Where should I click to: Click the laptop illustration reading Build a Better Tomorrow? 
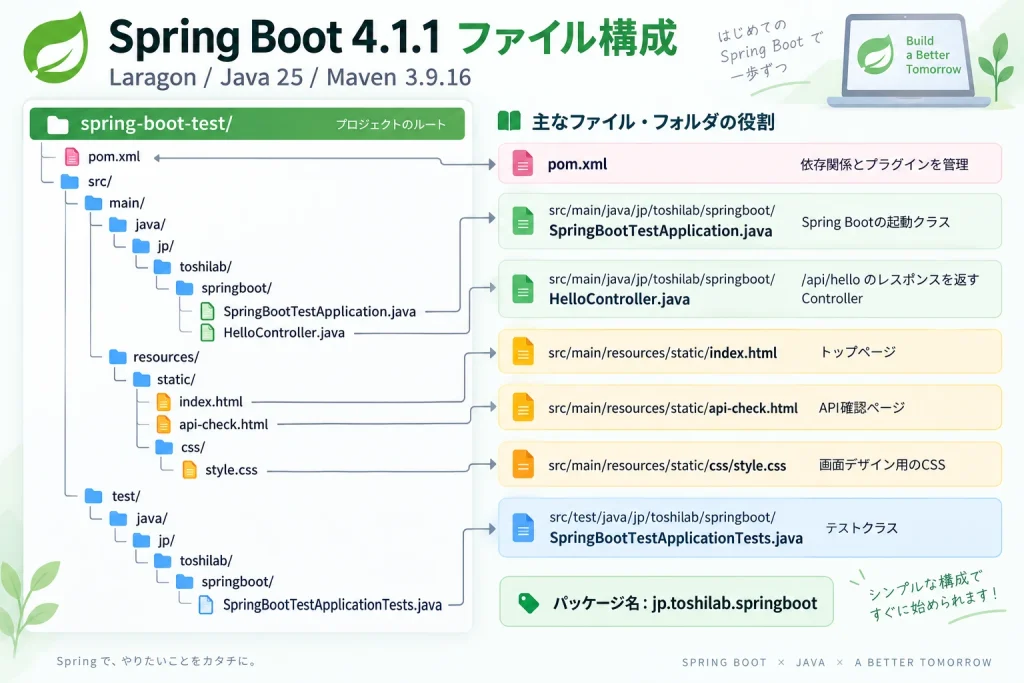[x=909, y=61]
